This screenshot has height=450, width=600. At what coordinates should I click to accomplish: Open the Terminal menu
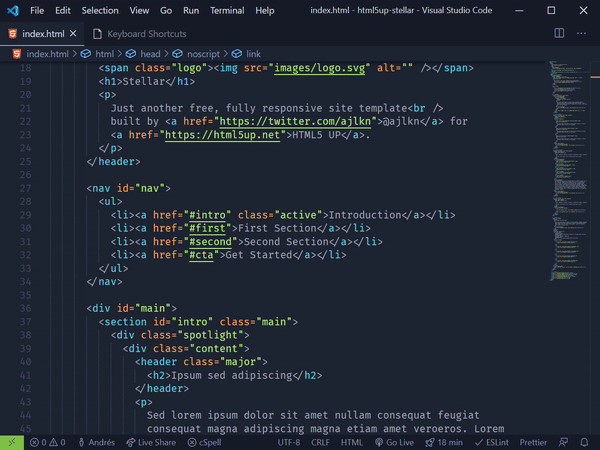(x=227, y=10)
